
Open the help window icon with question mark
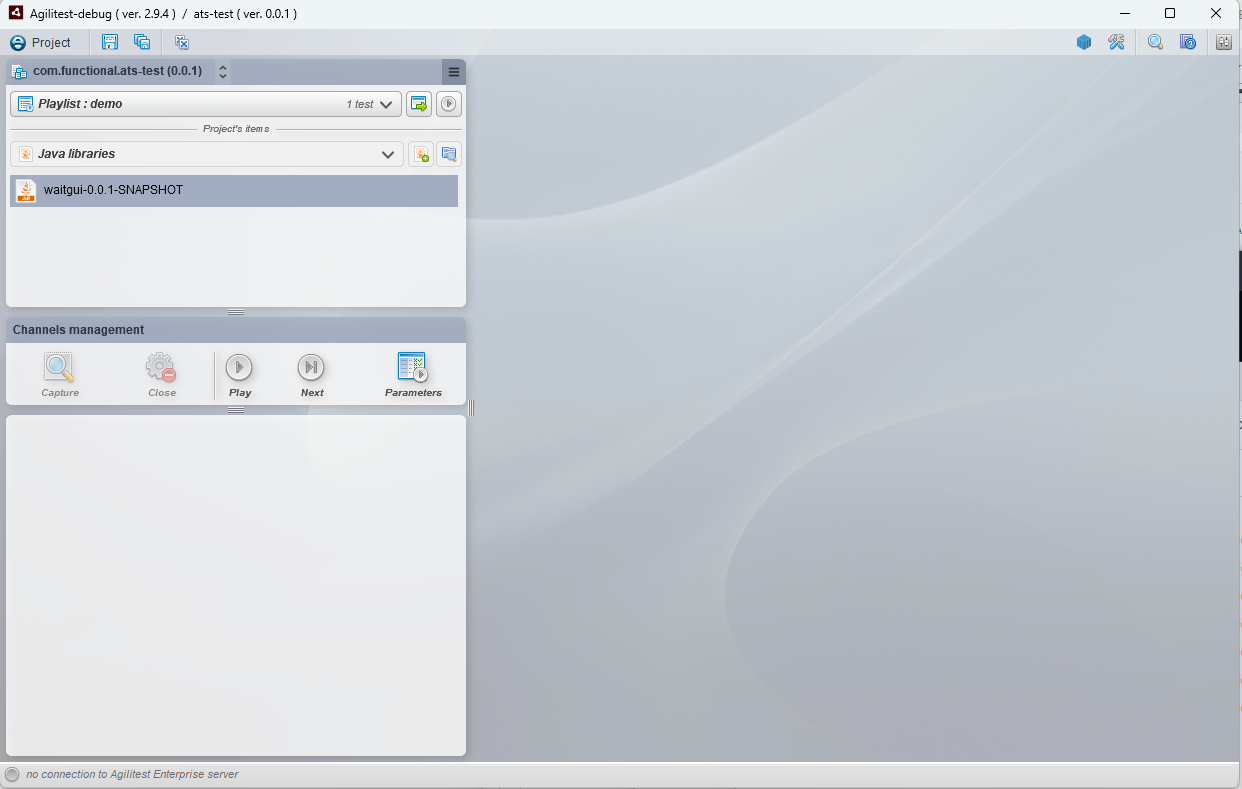(1188, 42)
